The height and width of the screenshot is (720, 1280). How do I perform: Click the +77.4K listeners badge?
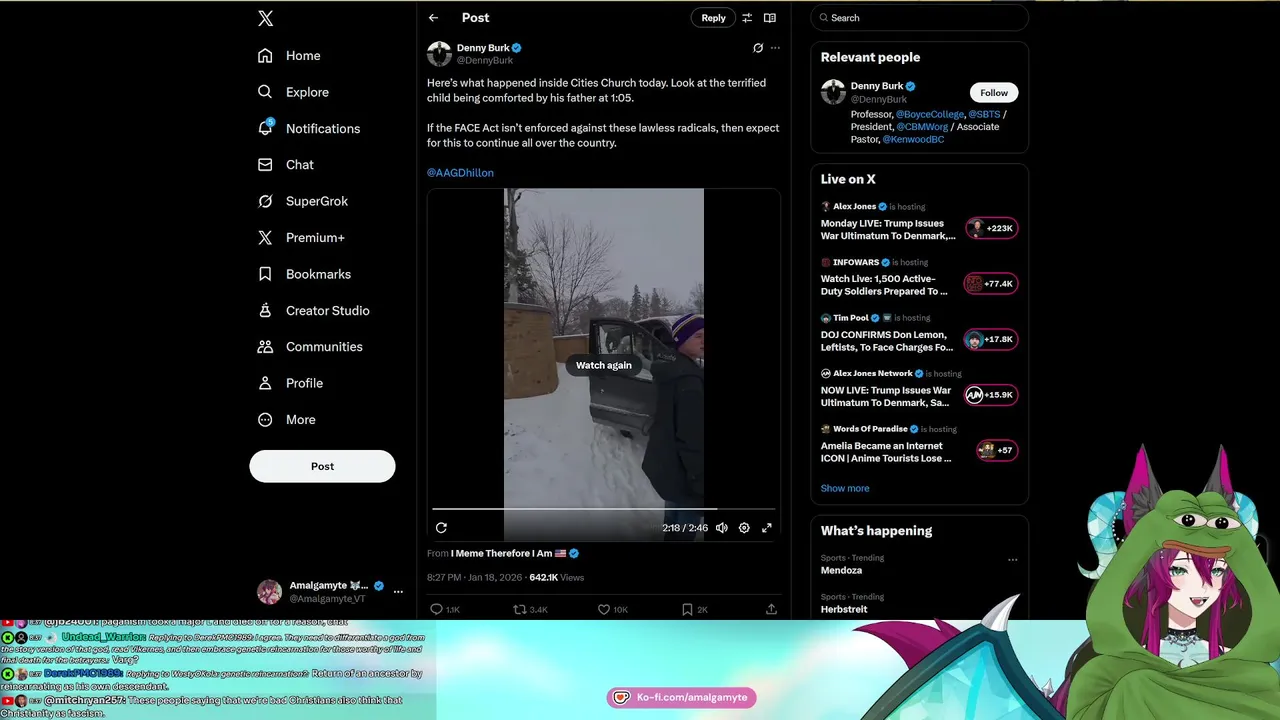click(991, 284)
